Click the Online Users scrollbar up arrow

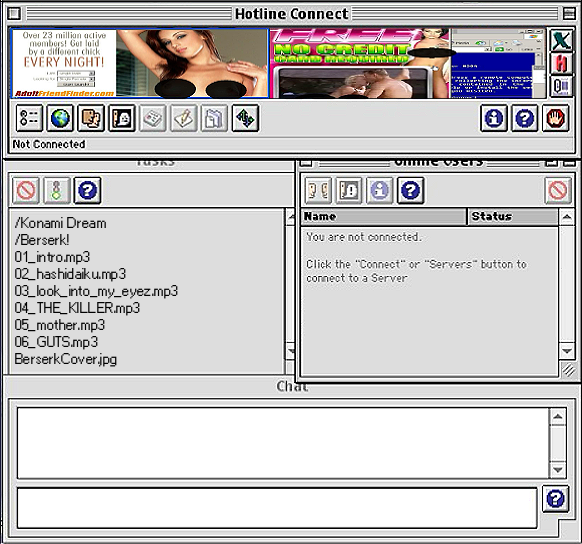567,217
